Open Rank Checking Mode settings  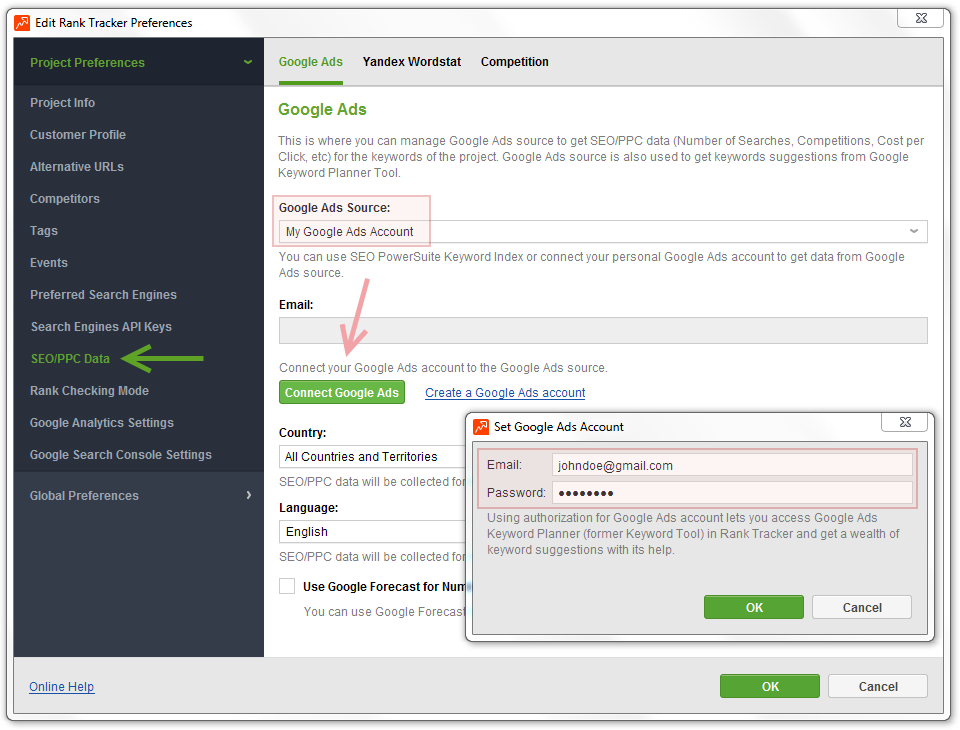pos(89,391)
